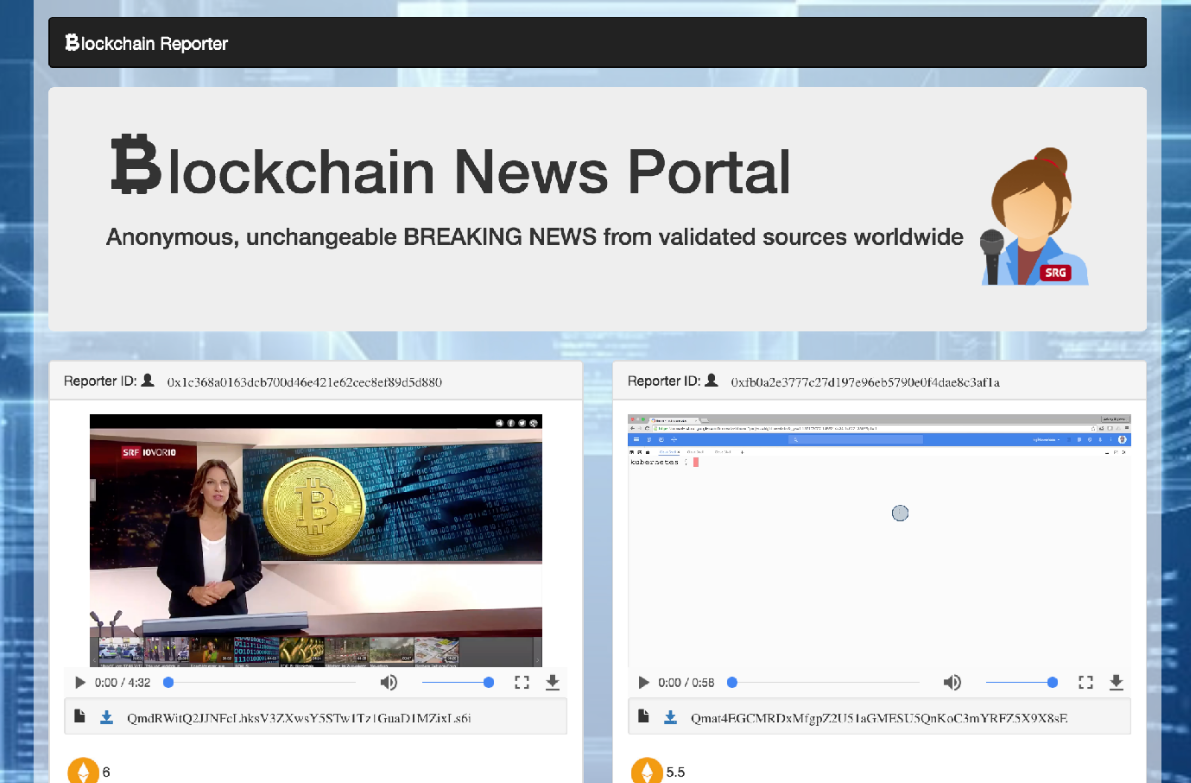Open the Blockchain Reporter navbar brand link
1191x783 pixels.
tap(147, 43)
